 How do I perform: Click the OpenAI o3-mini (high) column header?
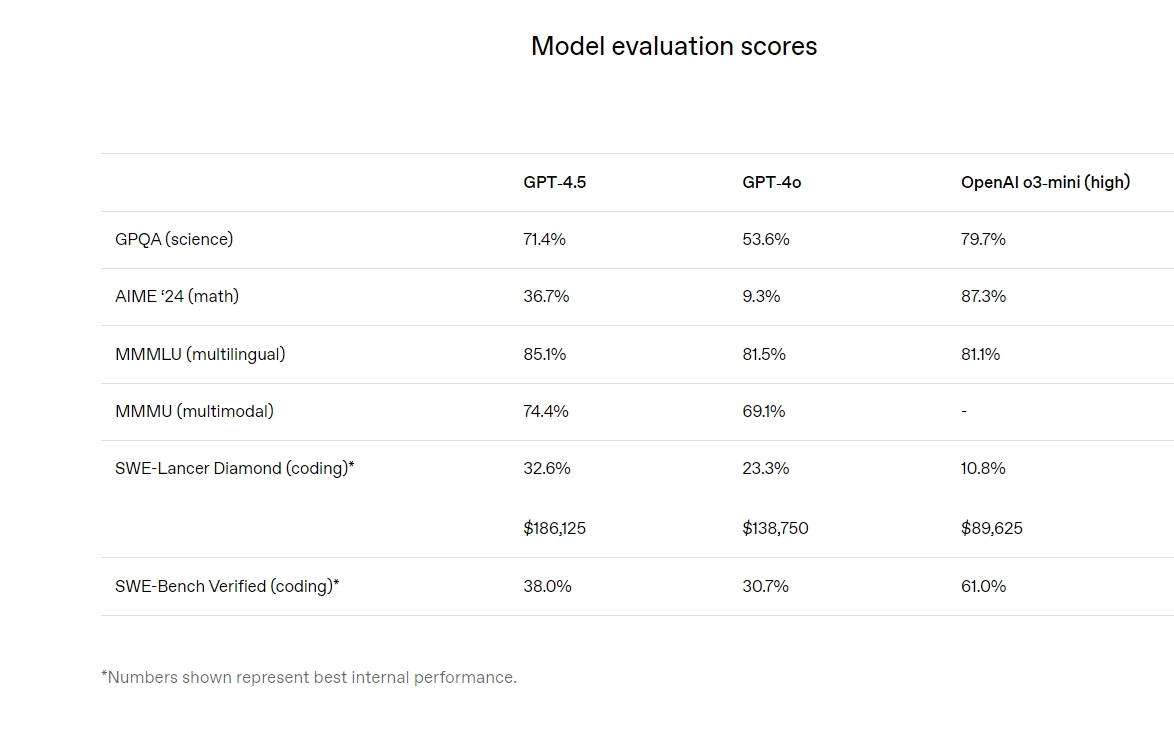[x=1045, y=182]
